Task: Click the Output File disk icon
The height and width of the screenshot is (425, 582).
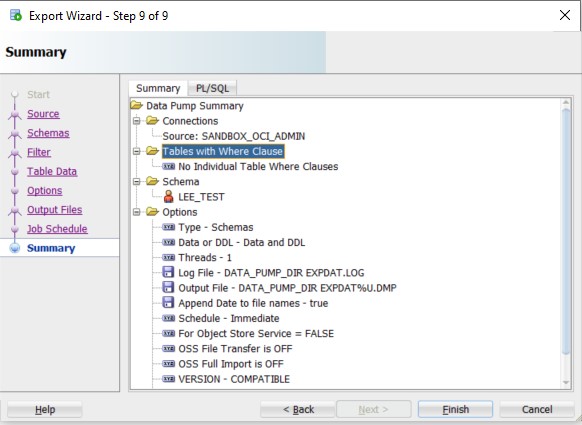Action: tap(168, 288)
